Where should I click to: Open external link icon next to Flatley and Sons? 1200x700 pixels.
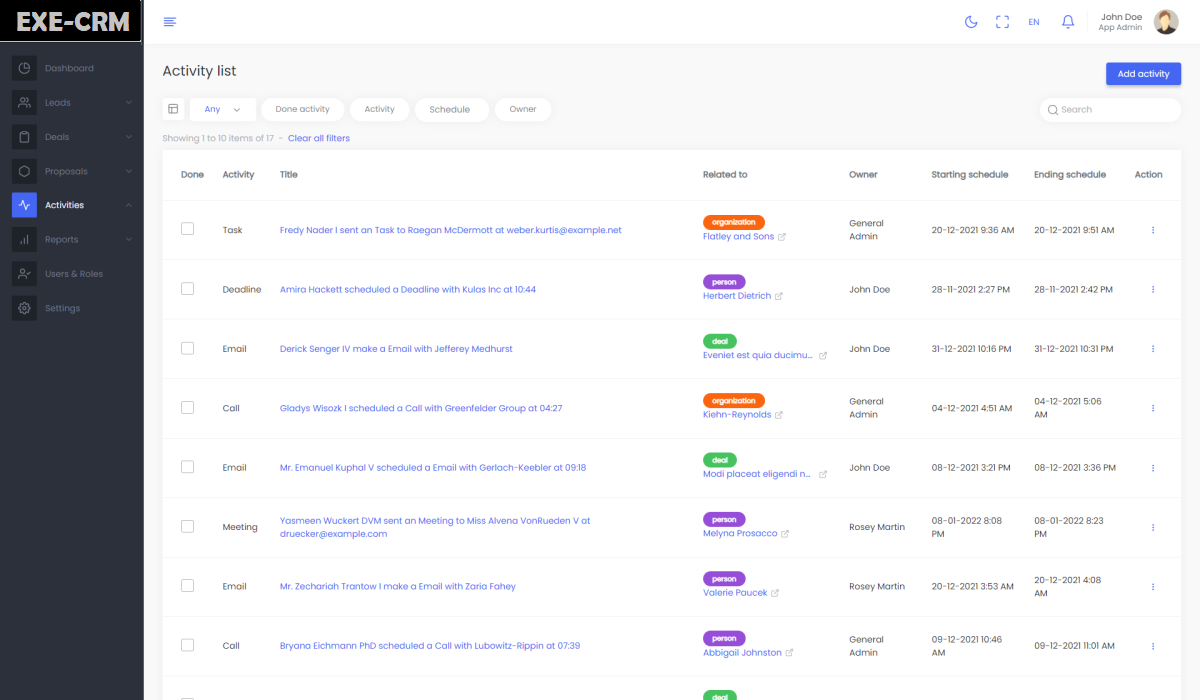tap(782, 237)
